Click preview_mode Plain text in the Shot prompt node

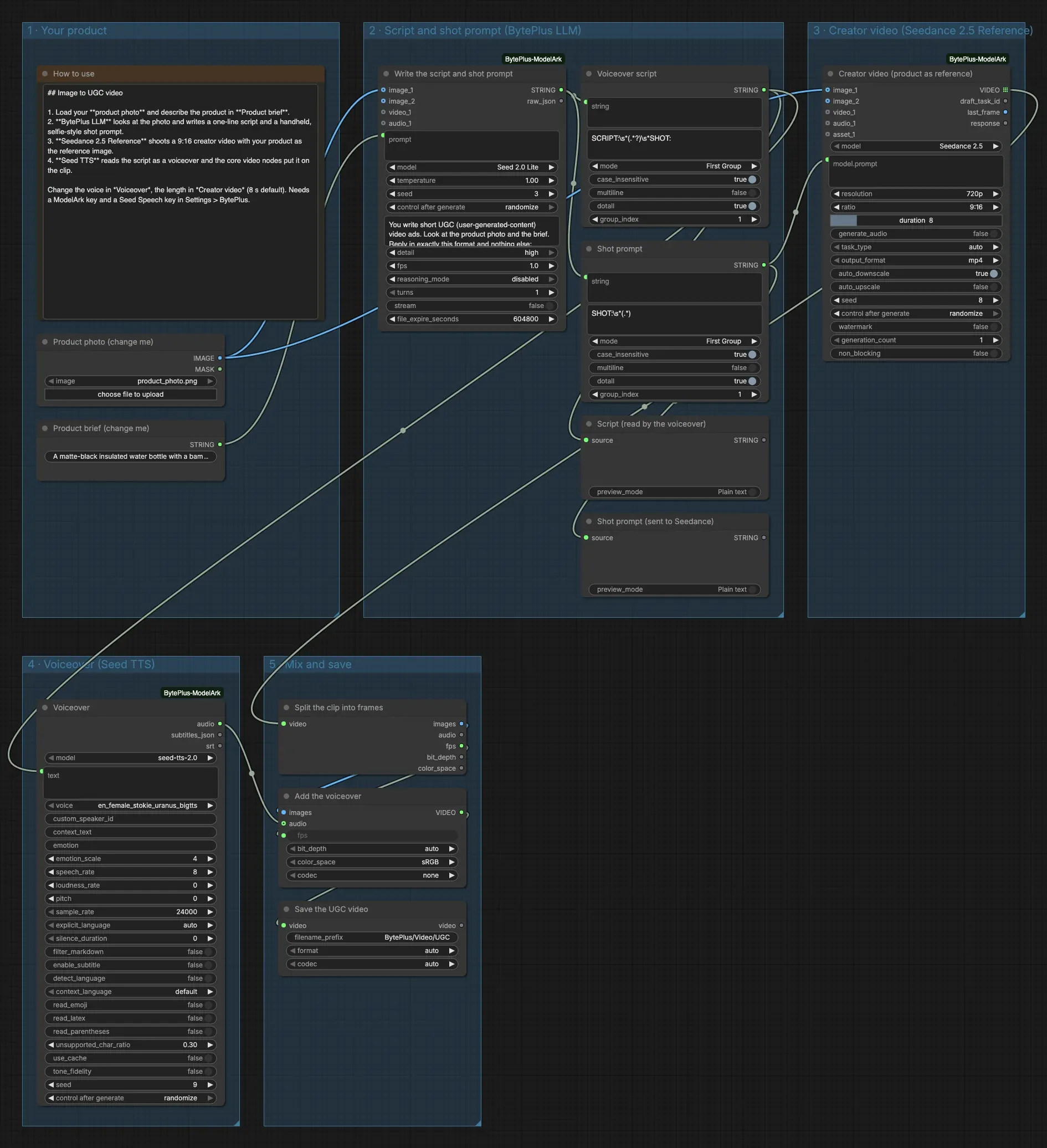(x=674, y=590)
